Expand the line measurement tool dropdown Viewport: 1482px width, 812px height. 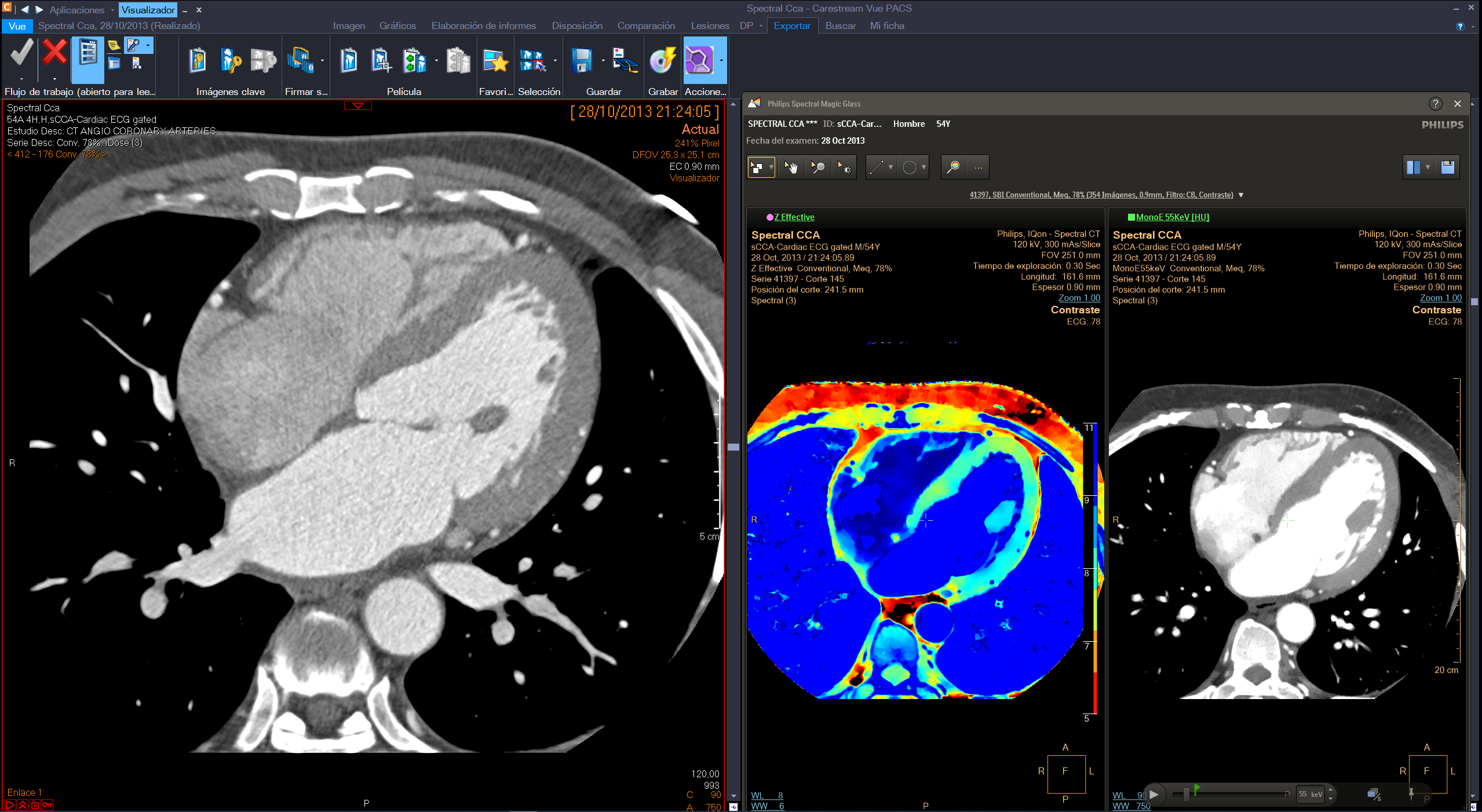(890, 167)
